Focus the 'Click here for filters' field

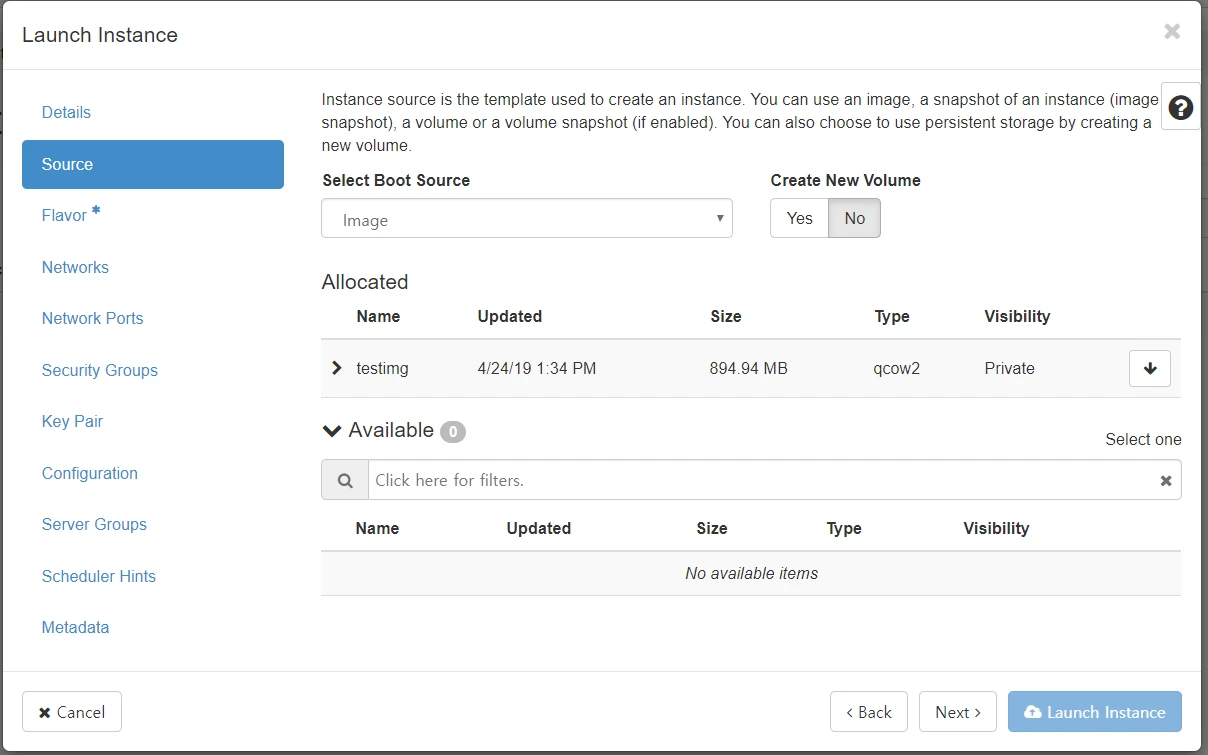(x=760, y=481)
